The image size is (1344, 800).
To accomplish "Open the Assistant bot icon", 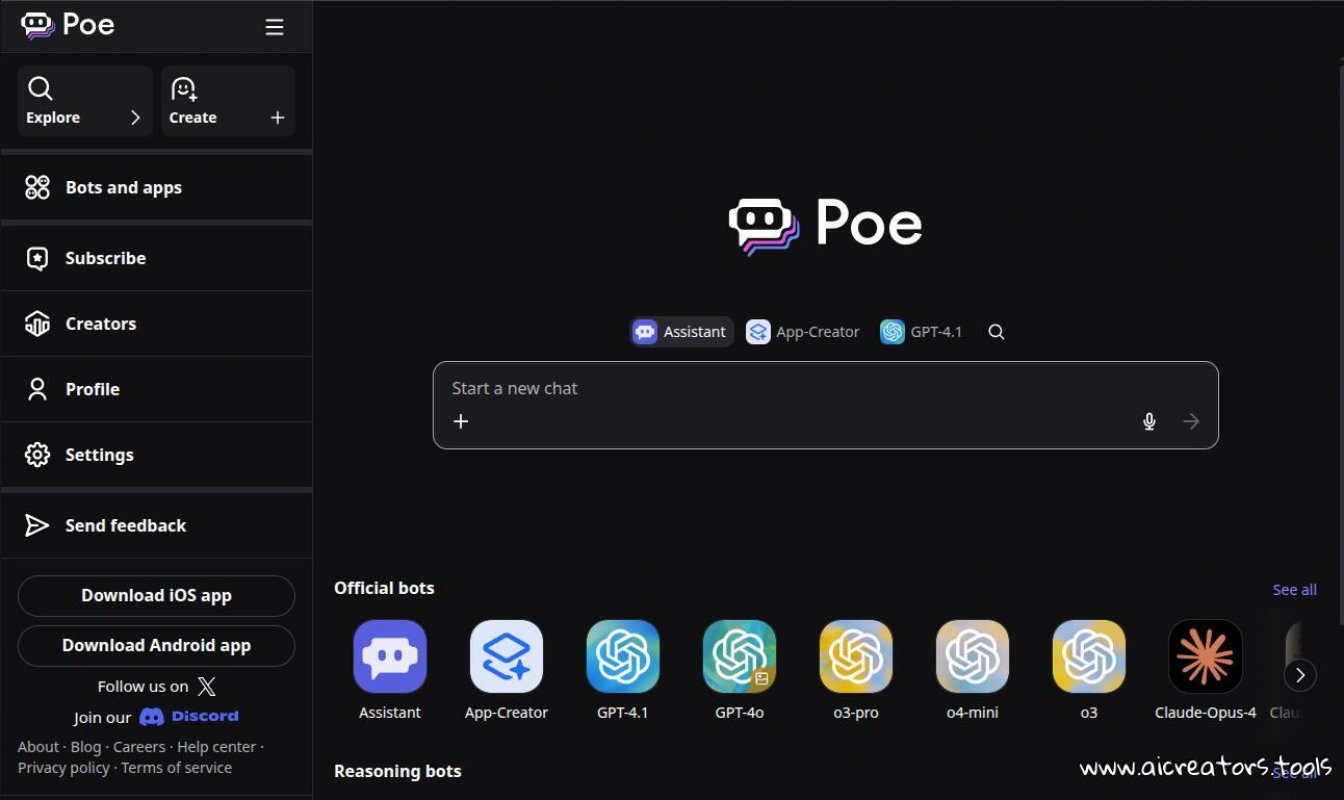I will click(x=389, y=657).
